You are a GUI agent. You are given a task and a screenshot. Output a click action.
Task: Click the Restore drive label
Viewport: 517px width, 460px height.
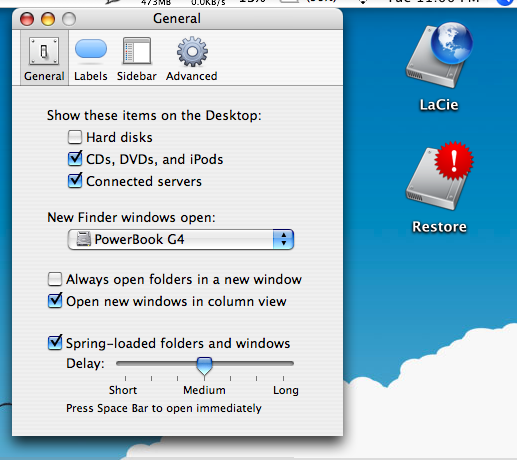point(439,227)
